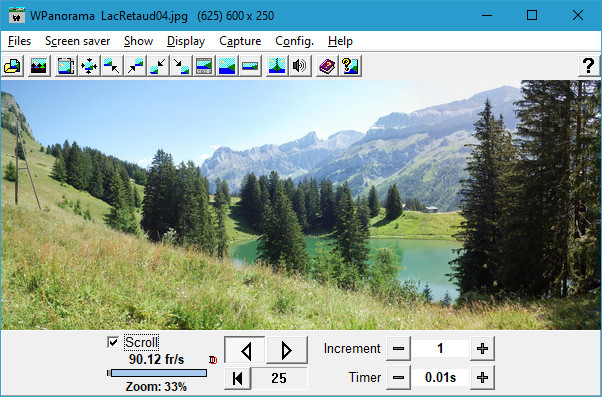
Task: Click the Increment label
Action: coord(352,349)
